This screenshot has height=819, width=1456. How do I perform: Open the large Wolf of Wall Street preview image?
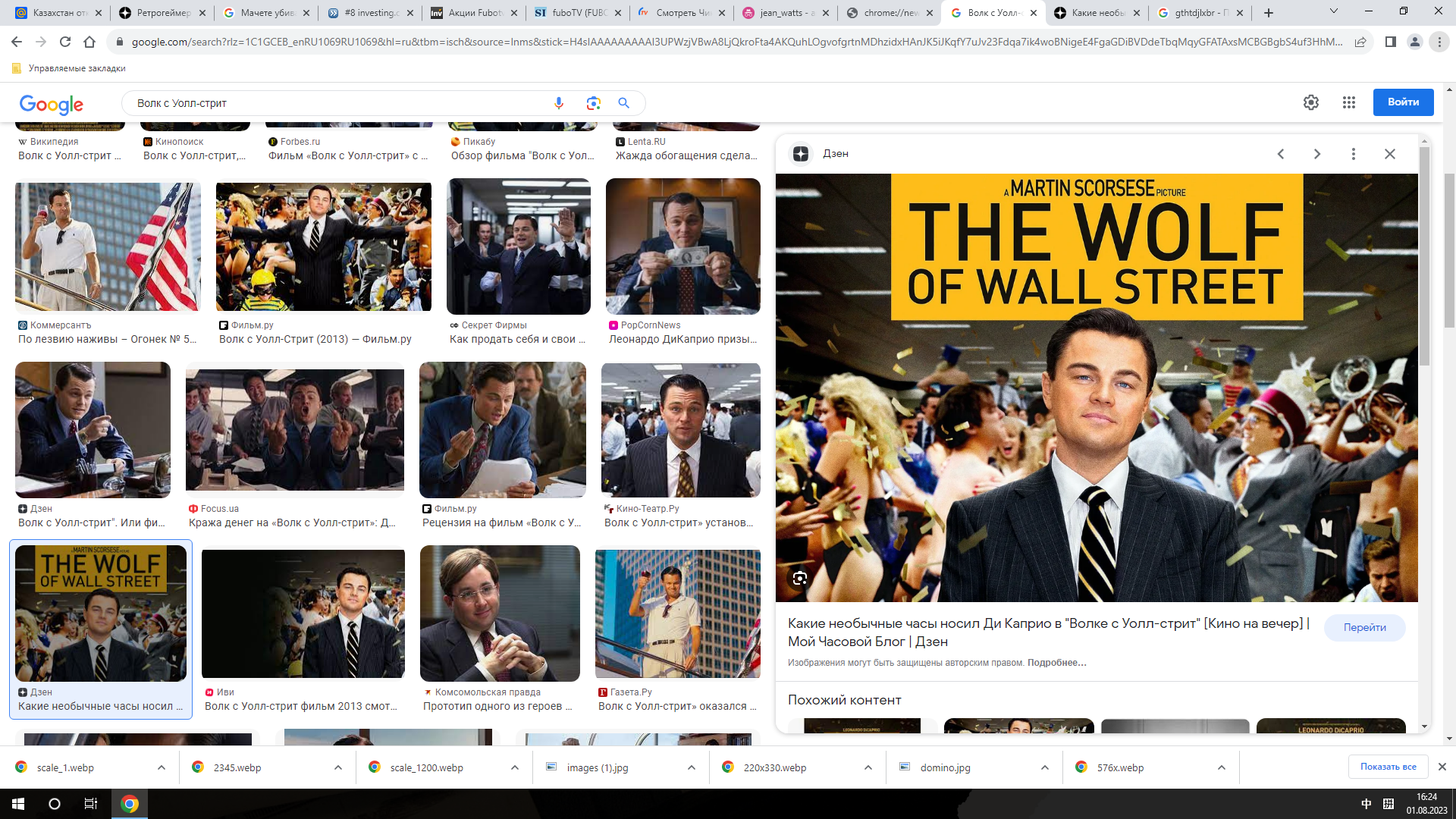pos(1097,388)
